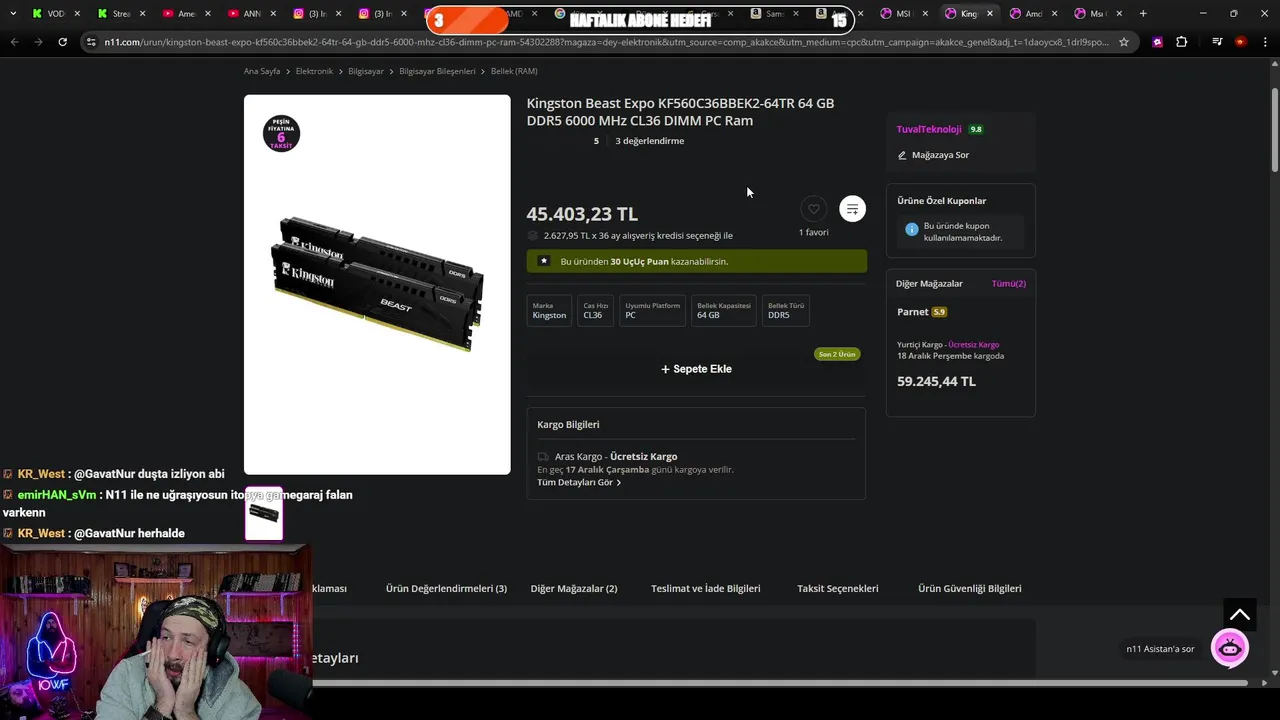Viewport: 1280px width, 720px height.
Task: Click the scroll-to-top arrow button
Action: [x=1240, y=615]
